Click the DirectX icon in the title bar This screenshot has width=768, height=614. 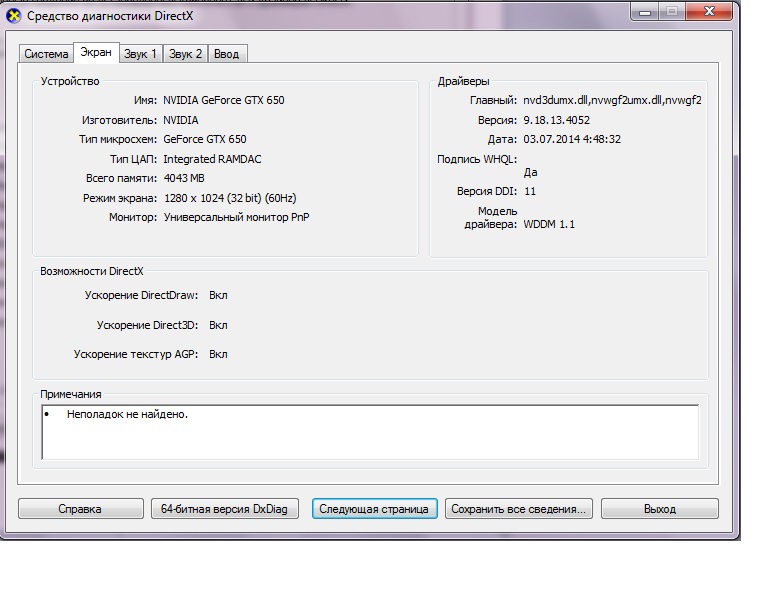[x=13, y=14]
